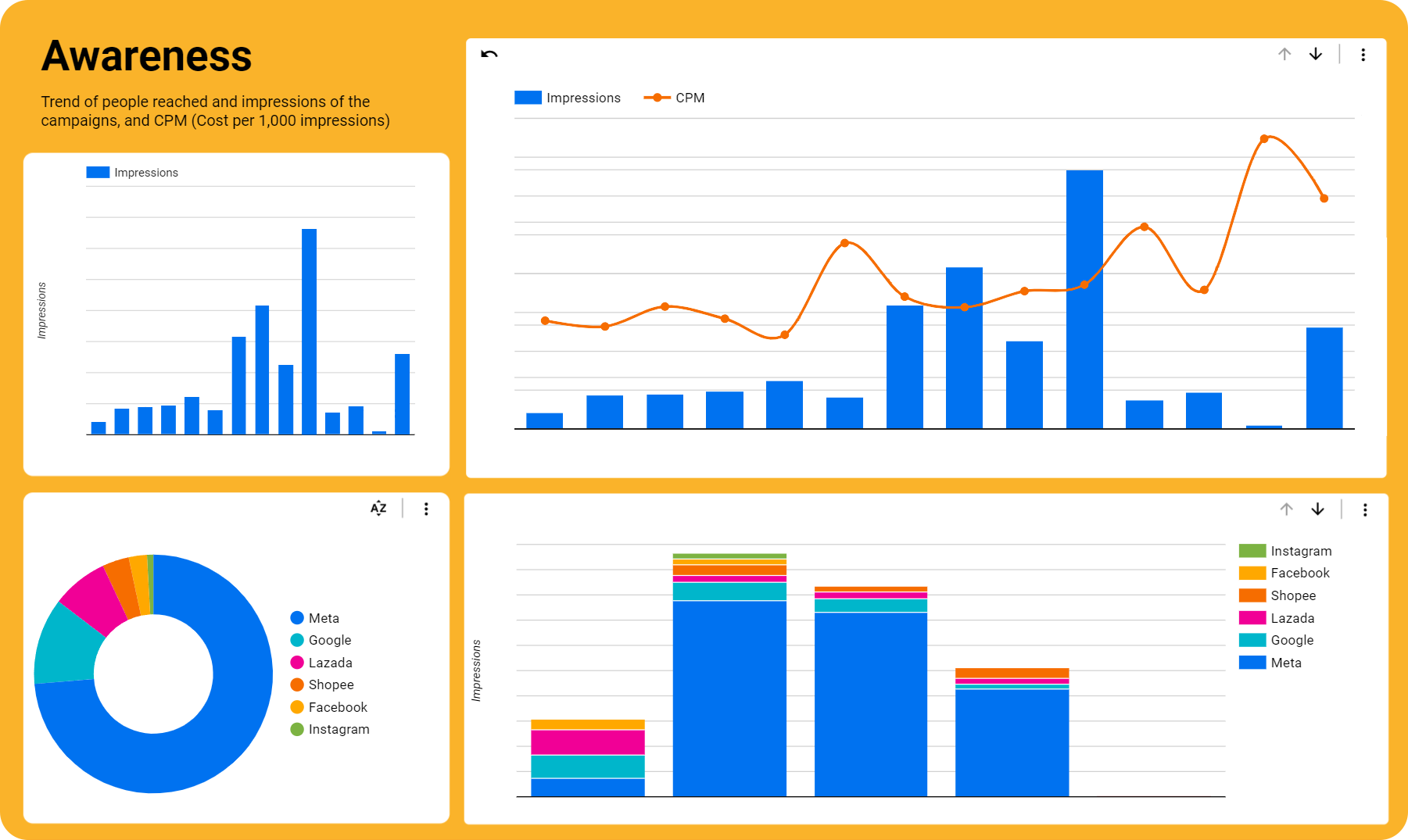
Task: Click the Shopee legend swatch in the stacked chart
Action: click(x=1252, y=595)
